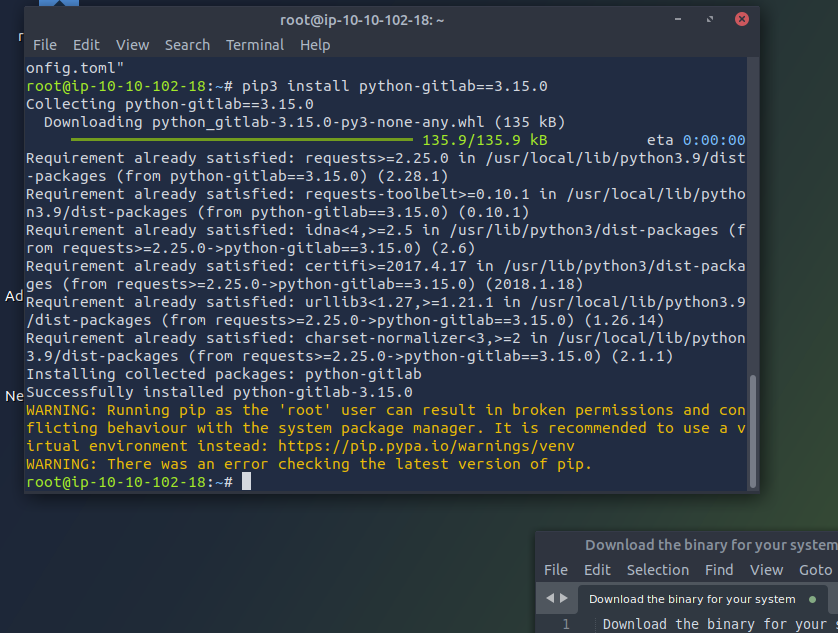Close the terminal window
This screenshot has width=838, height=633.
coord(741,19)
